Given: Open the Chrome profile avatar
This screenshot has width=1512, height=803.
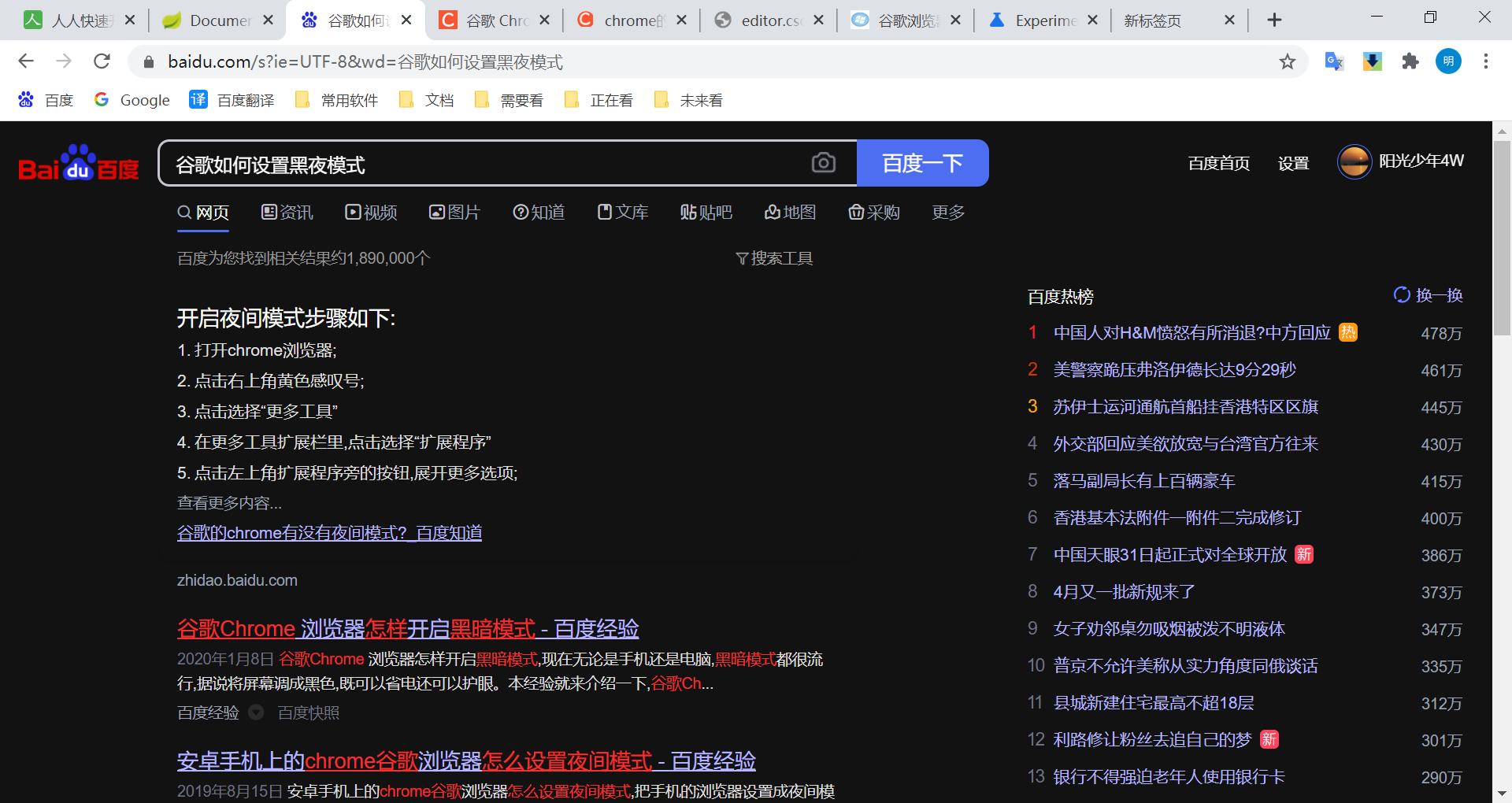Looking at the screenshot, I should pos(1448,61).
